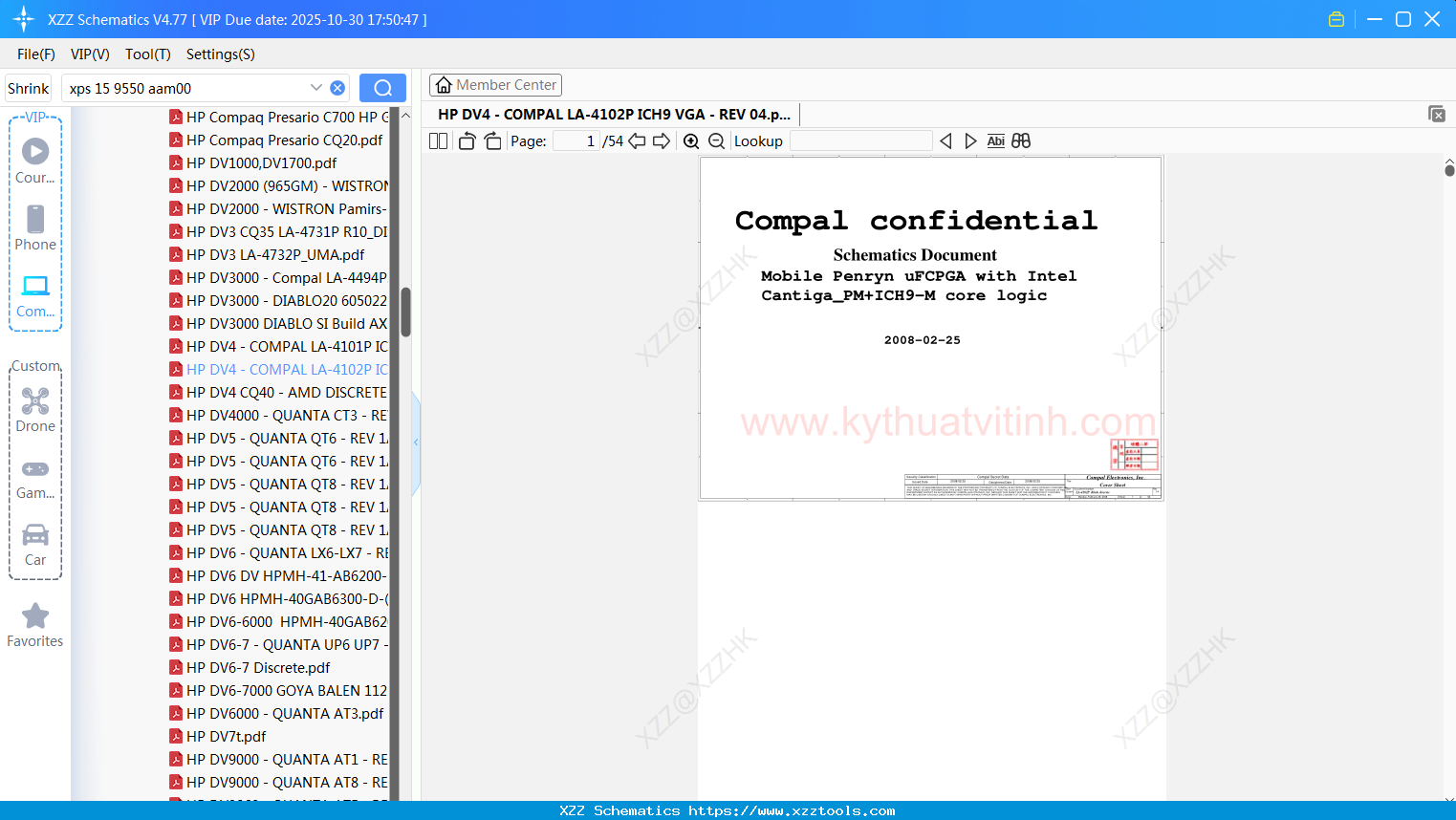1456x820 pixels.
Task: Open the Game console category
Action: tap(35, 478)
